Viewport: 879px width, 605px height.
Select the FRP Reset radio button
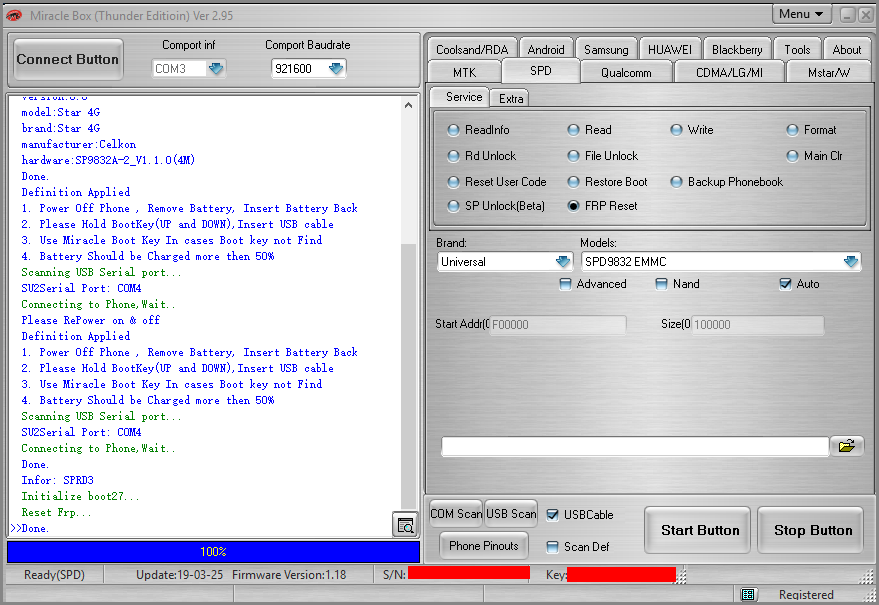[x=573, y=206]
